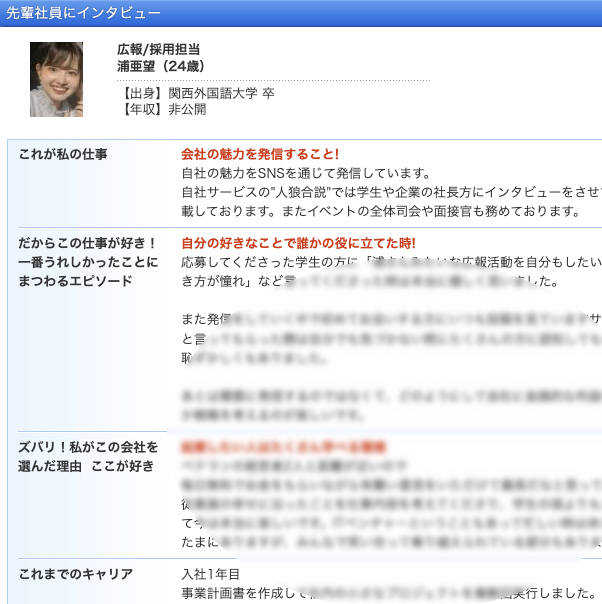Click the まつわるエピソード label line
Screen dimensions: 602x604
pyautogui.click(x=75, y=281)
